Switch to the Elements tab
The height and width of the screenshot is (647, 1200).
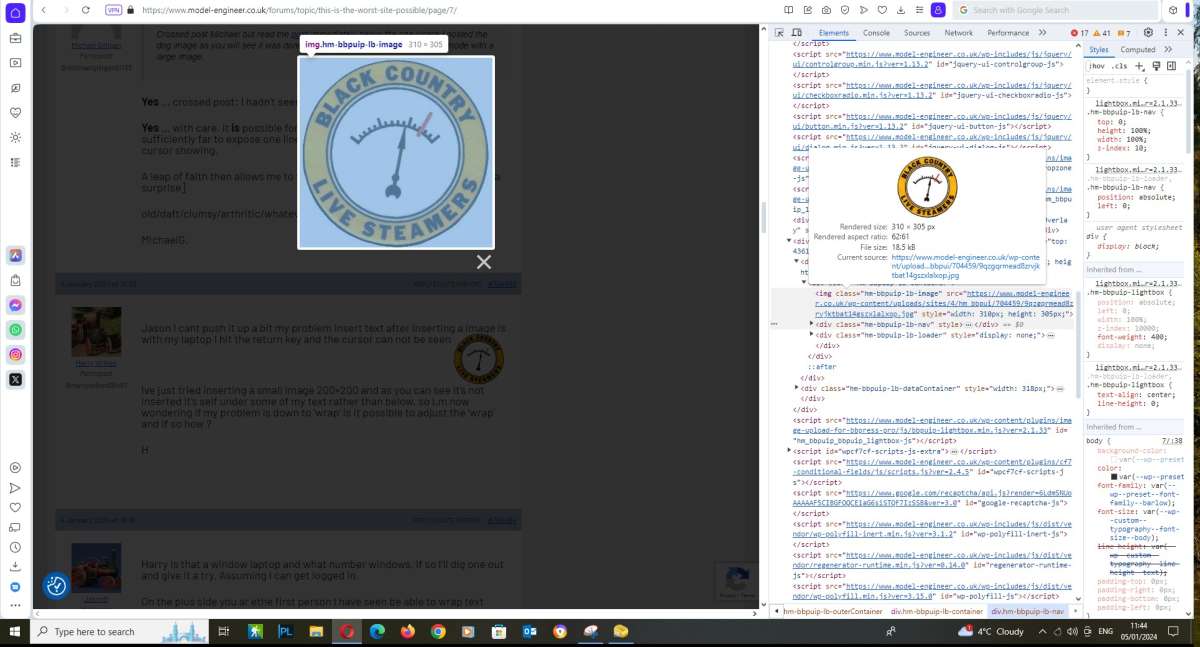pos(834,33)
